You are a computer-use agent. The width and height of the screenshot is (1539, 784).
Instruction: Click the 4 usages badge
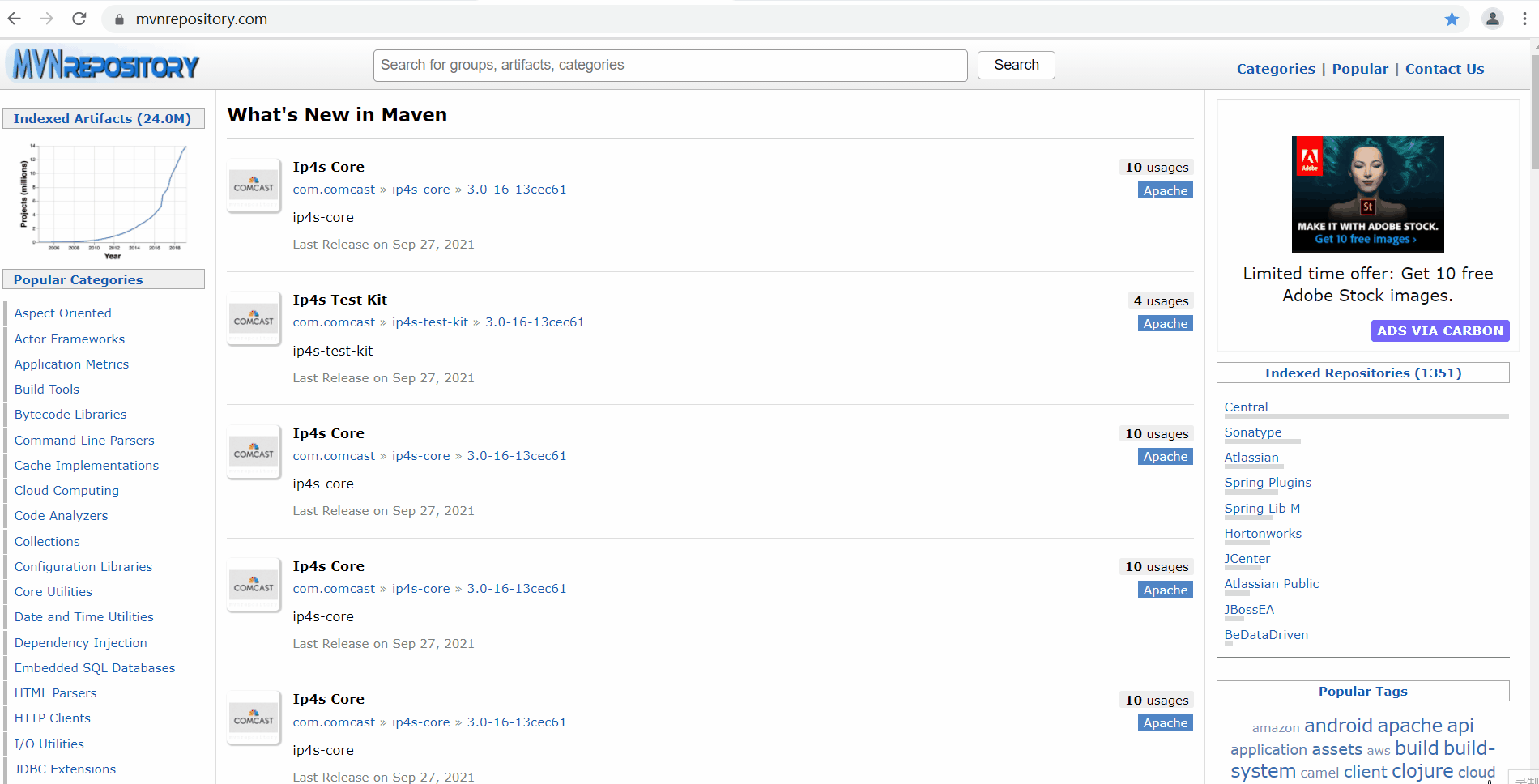click(1161, 300)
